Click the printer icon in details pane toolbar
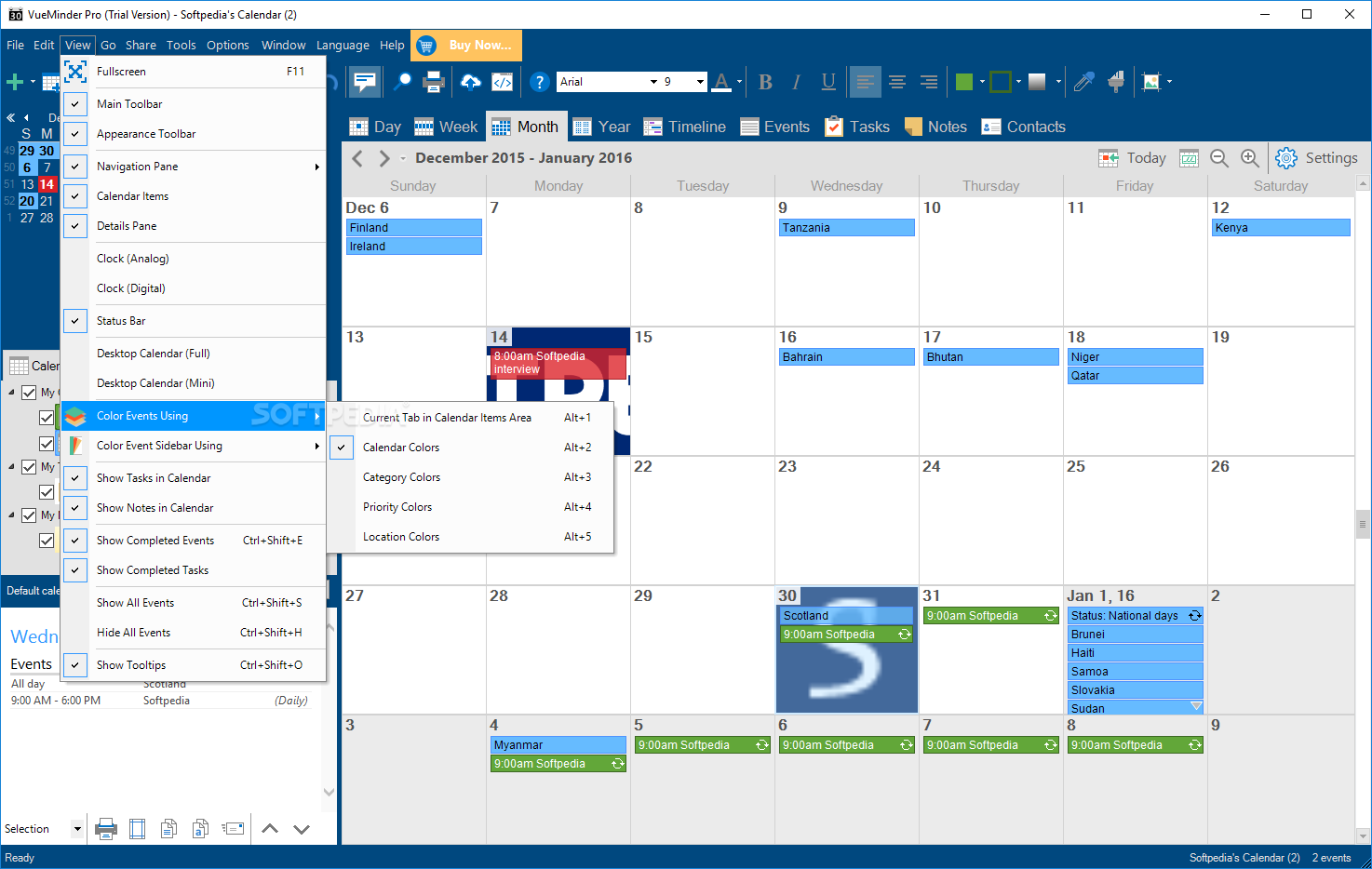Screen dimensions: 1372x869 tap(106, 828)
